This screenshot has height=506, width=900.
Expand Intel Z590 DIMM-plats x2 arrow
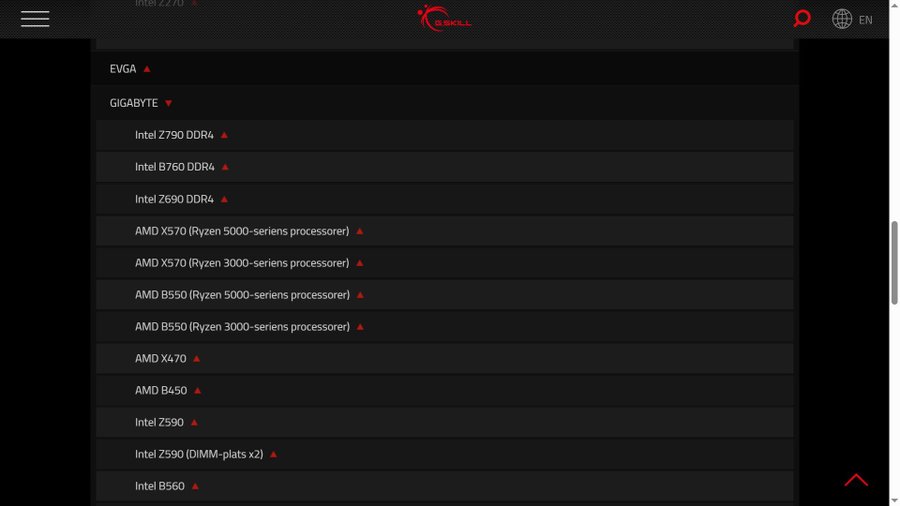pos(273,454)
